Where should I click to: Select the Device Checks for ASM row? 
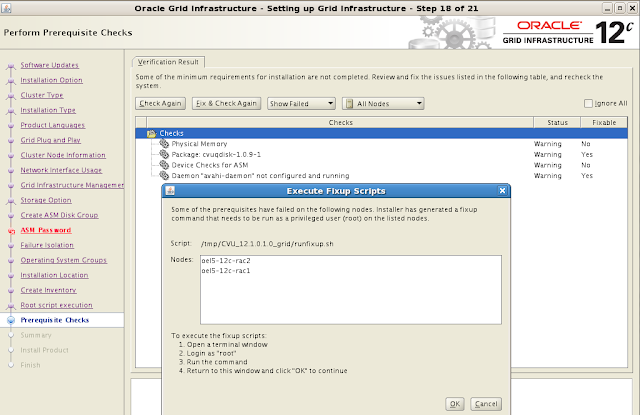381,165
